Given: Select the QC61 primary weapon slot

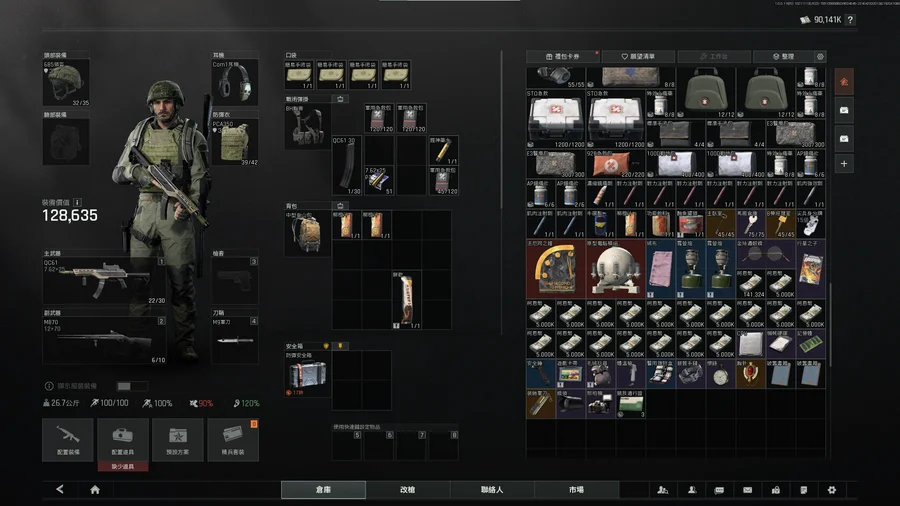Looking at the screenshot, I should (104, 282).
